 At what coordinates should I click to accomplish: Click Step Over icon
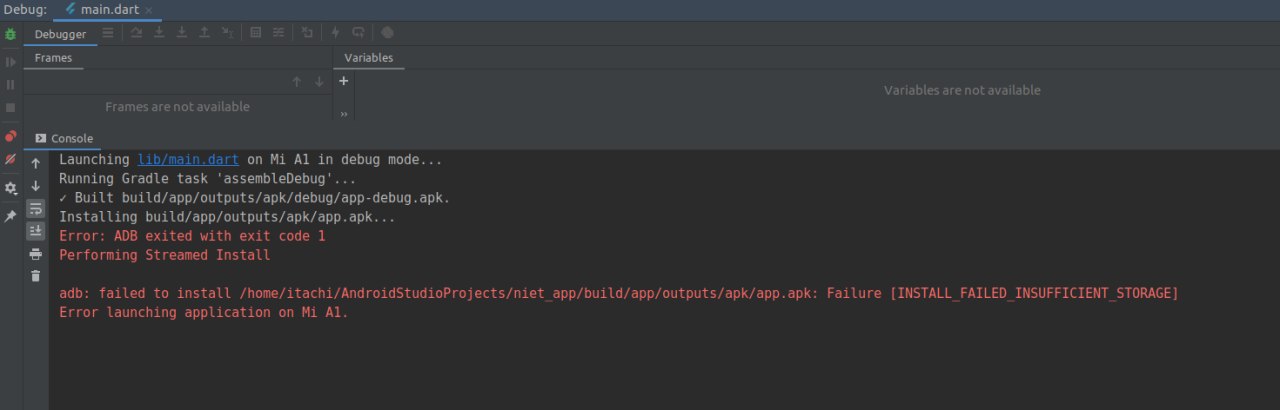click(x=137, y=33)
